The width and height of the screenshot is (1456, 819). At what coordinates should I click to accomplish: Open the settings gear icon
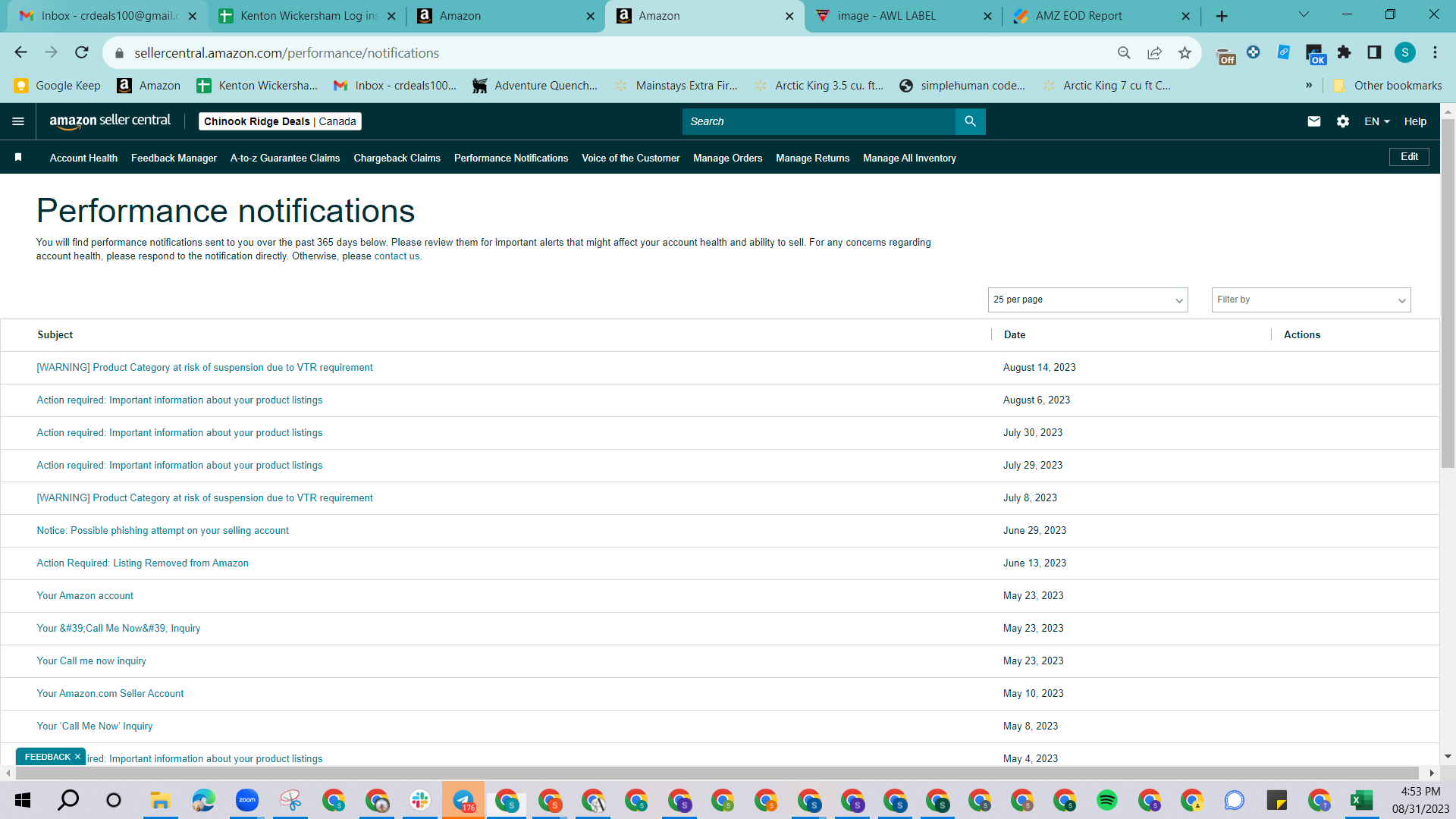click(x=1343, y=121)
